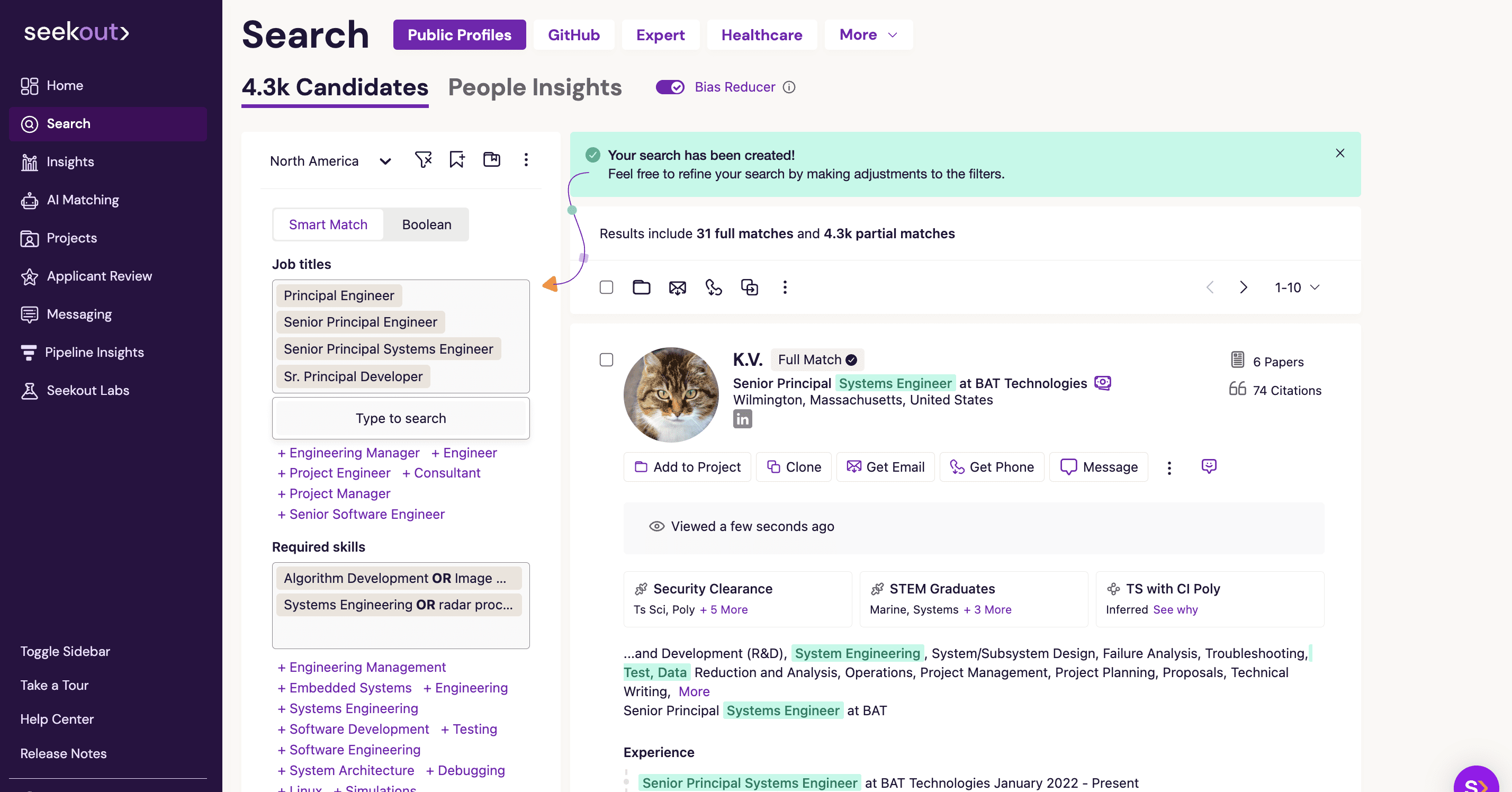1512x792 pixels.
Task: Click the bulk get email envelope icon
Action: 677,287
